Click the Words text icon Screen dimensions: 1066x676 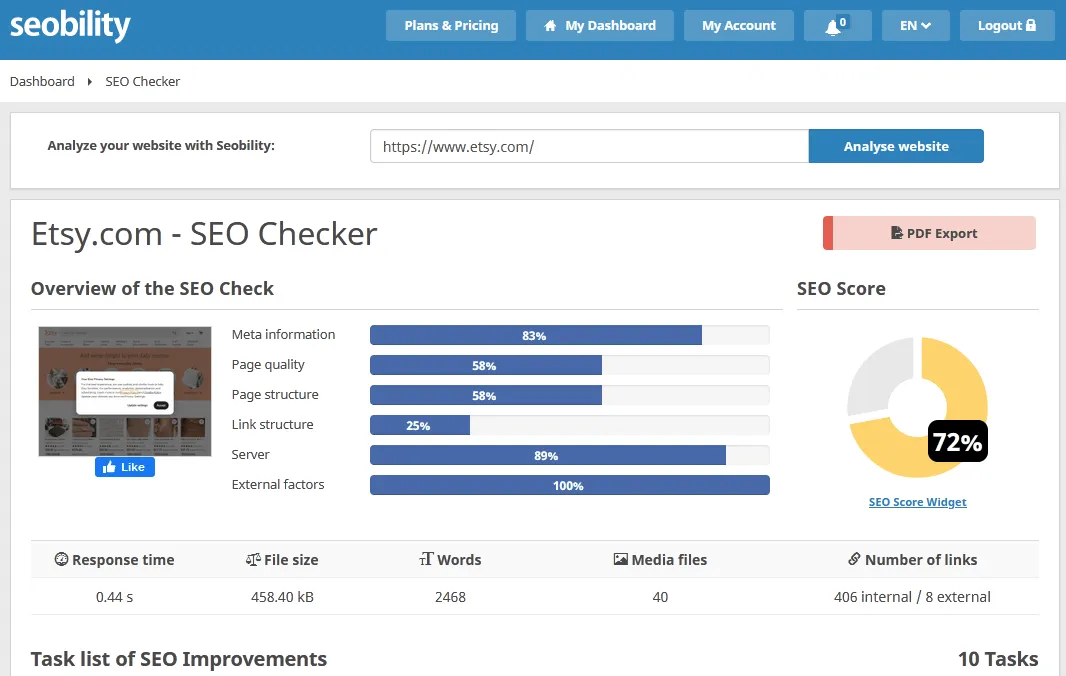(426, 560)
